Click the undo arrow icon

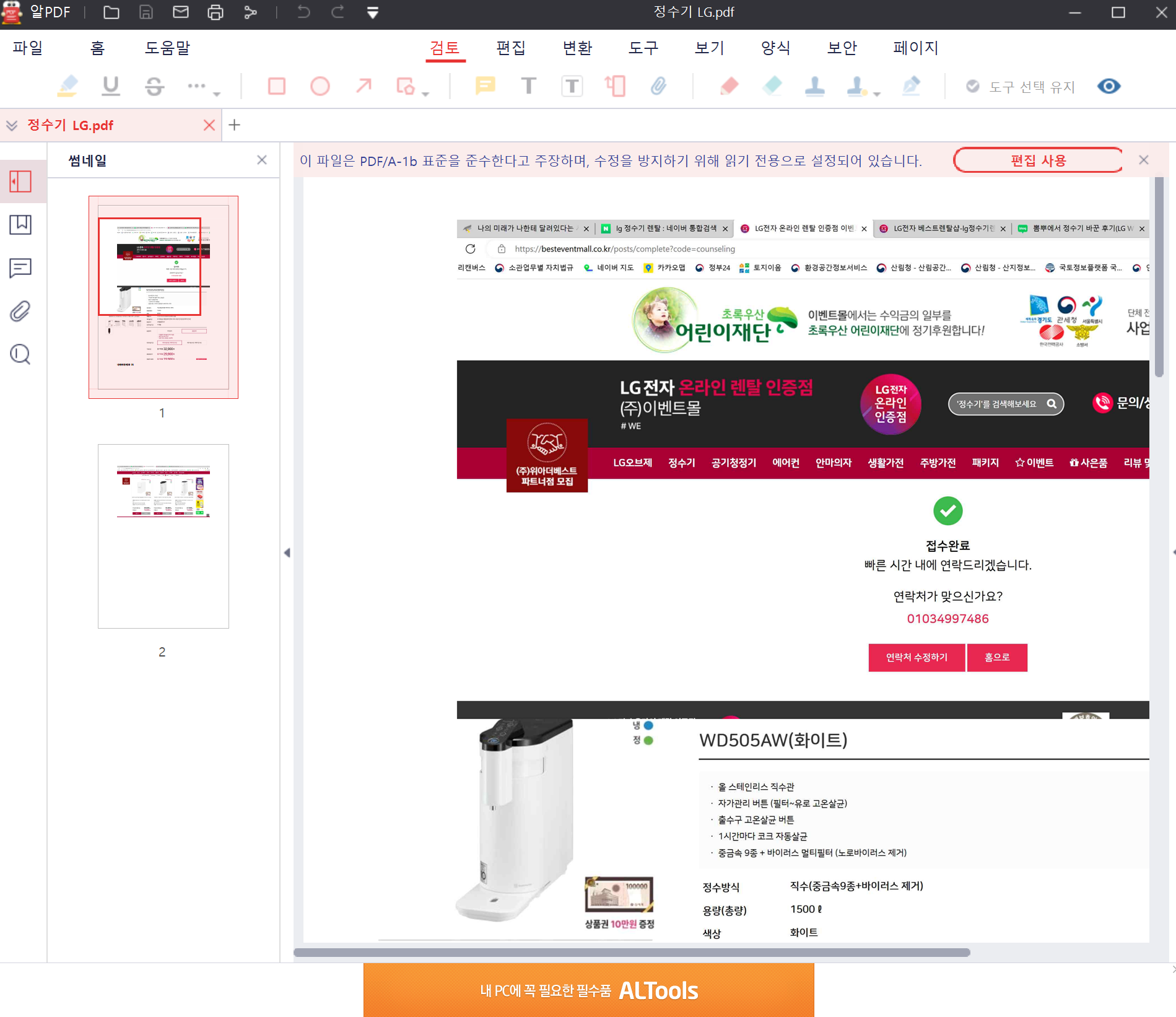tap(303, 12)
